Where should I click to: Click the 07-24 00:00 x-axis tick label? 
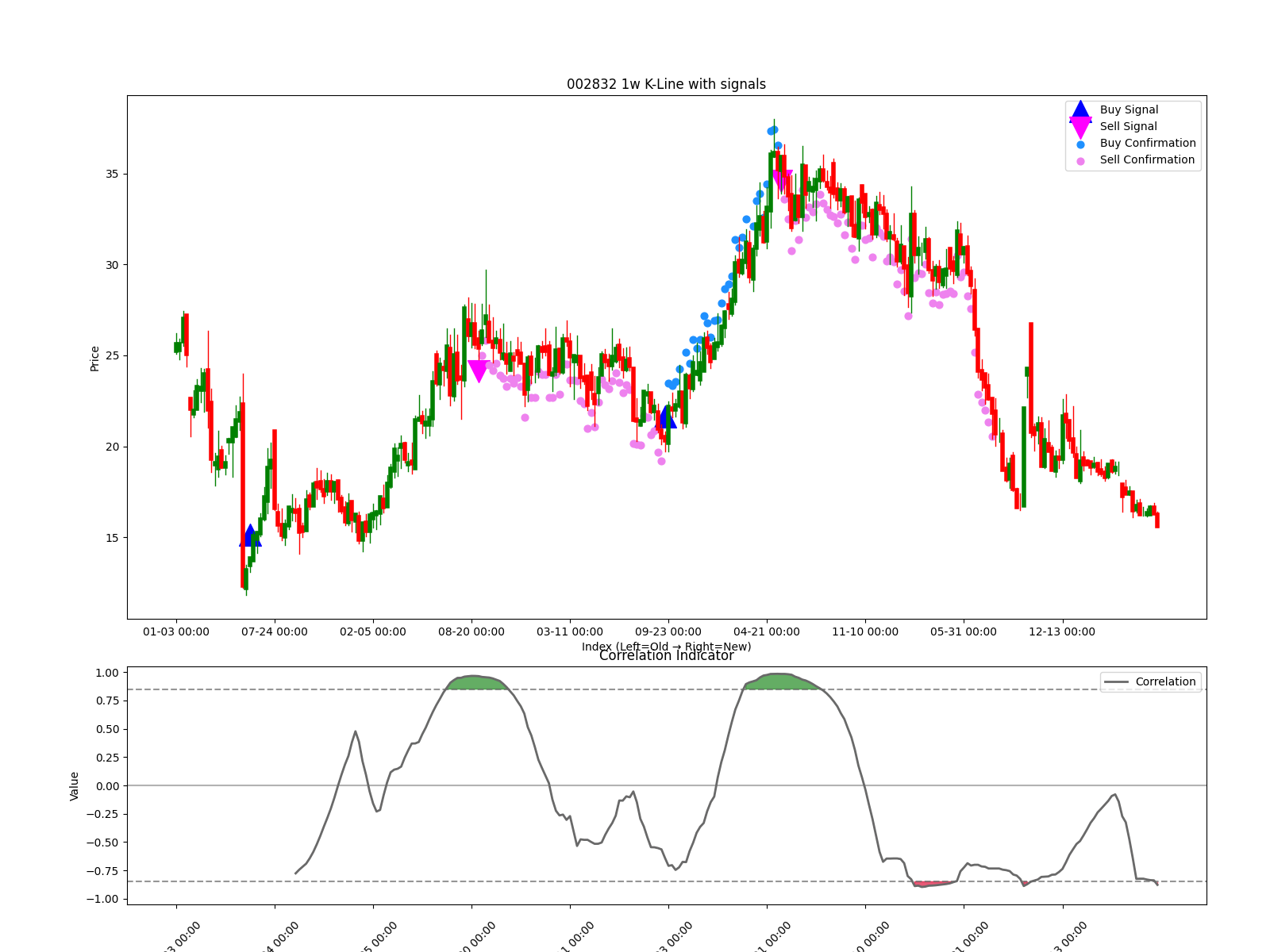click(275, 632)
